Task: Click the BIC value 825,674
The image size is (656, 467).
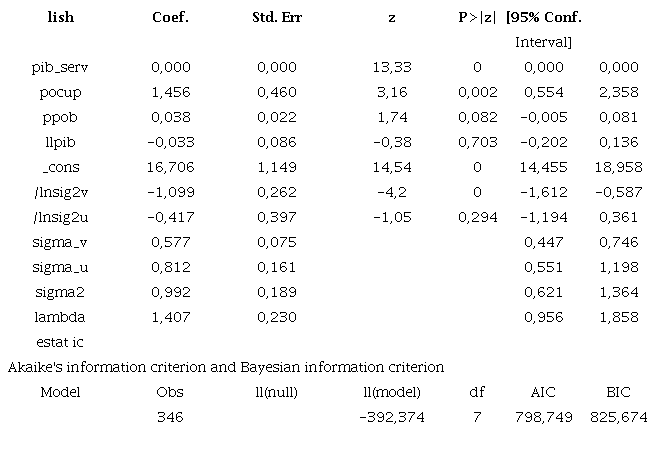Action: click(618, 417)
